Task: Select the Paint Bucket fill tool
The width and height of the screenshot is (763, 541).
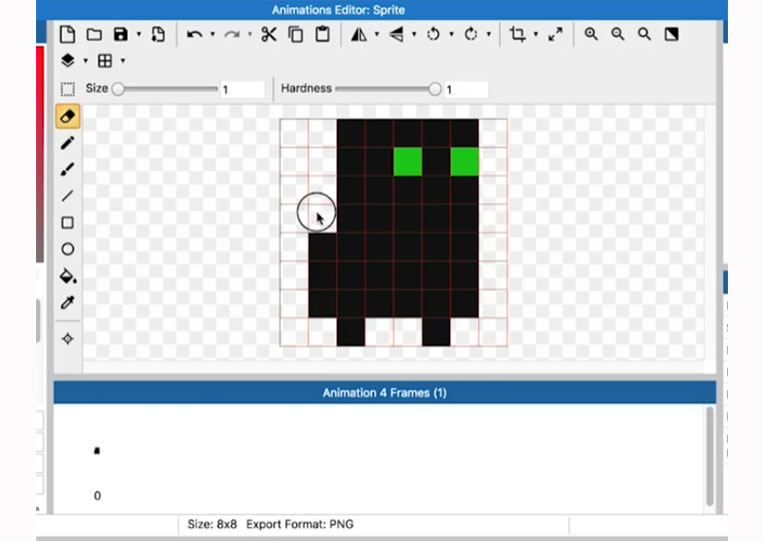Action: 68,276
